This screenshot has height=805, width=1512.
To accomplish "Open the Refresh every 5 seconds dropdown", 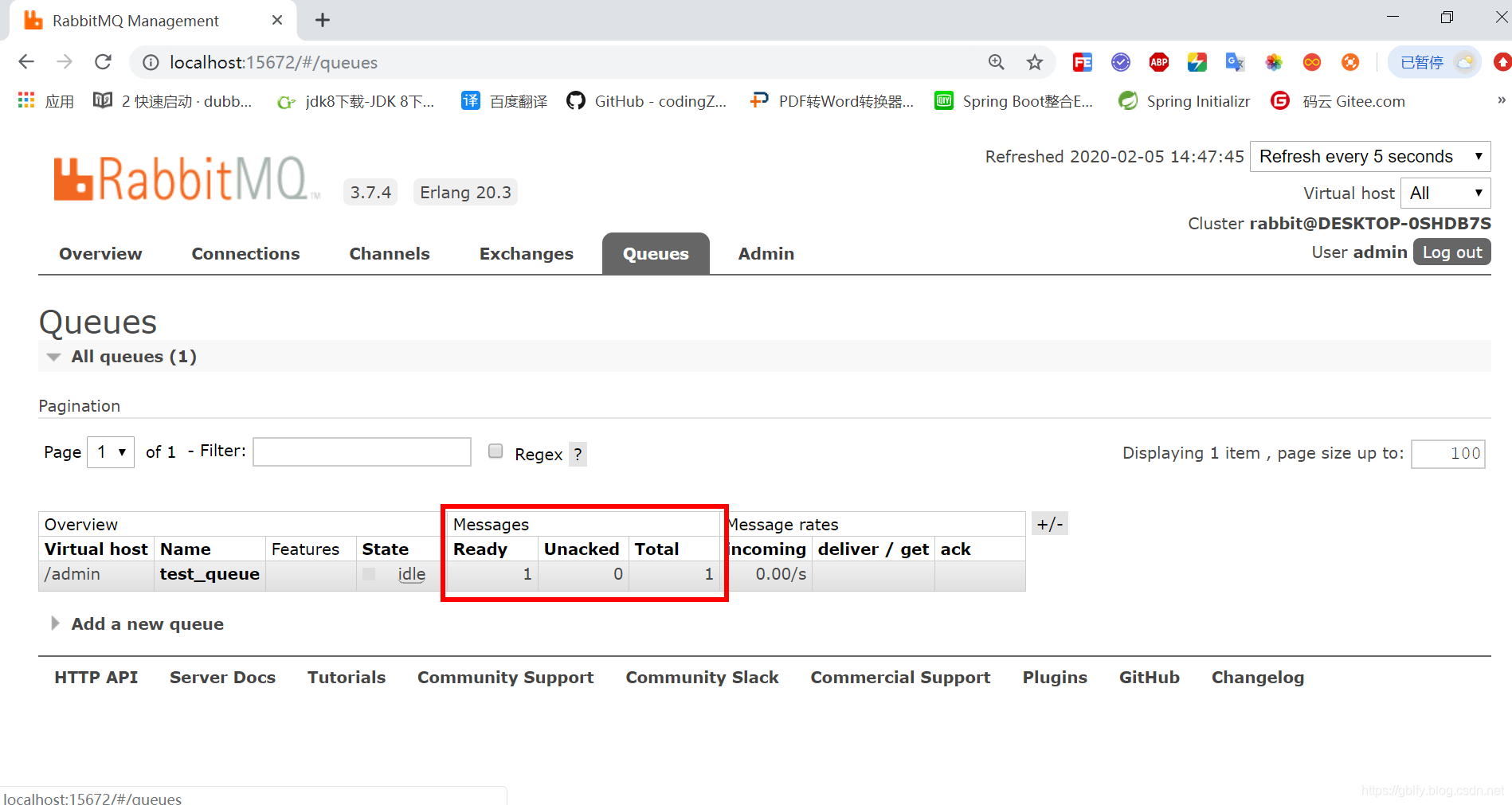I will 1370,156.
